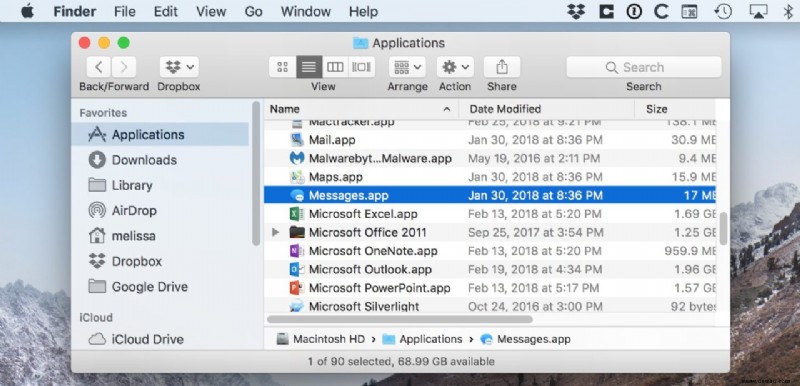Click the Dropbox menu bar icon
This screenshot has height=386, width=800.
(576, 11)
